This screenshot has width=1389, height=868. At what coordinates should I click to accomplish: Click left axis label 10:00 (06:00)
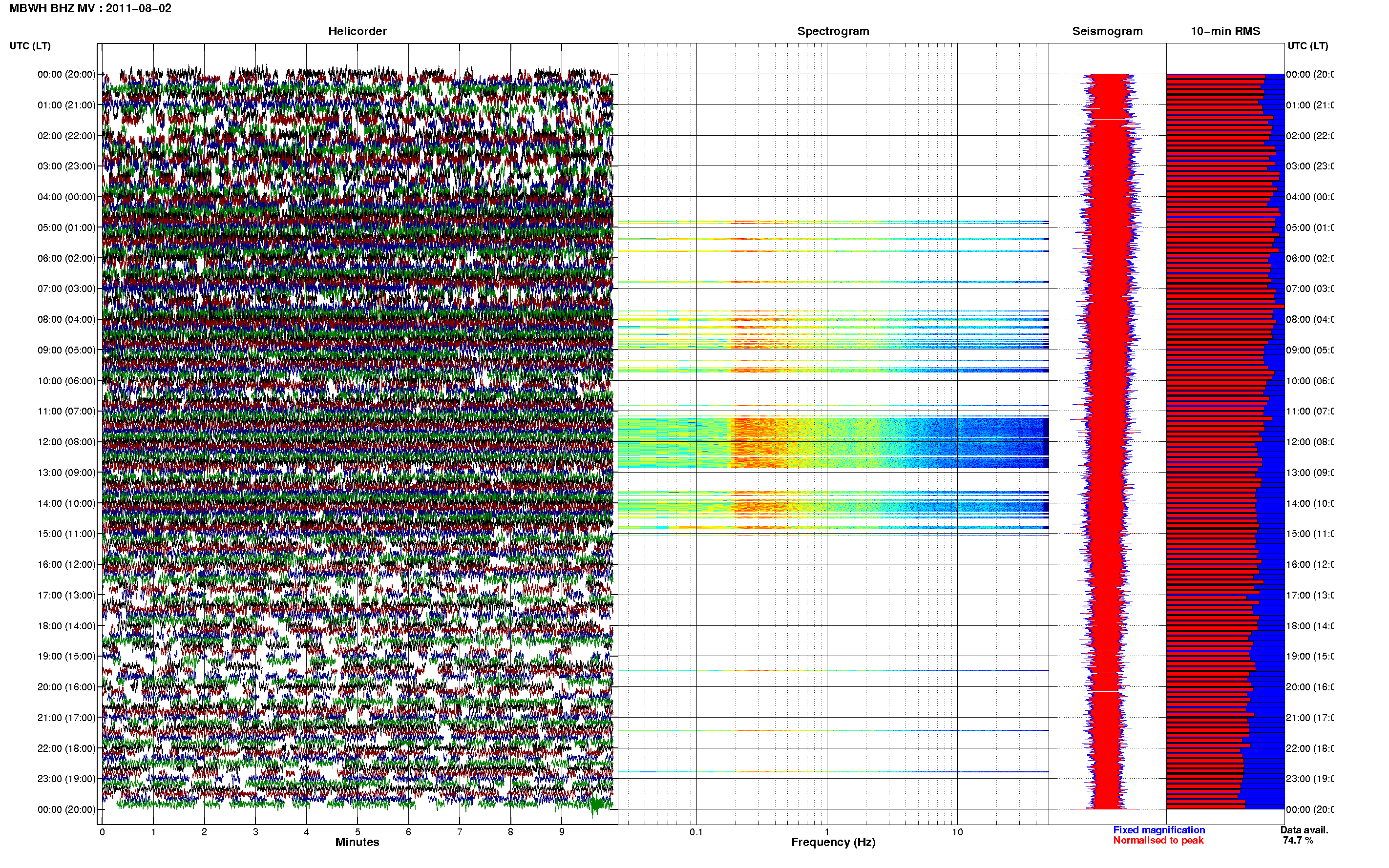pyautogui.click(x=66, y=381)
